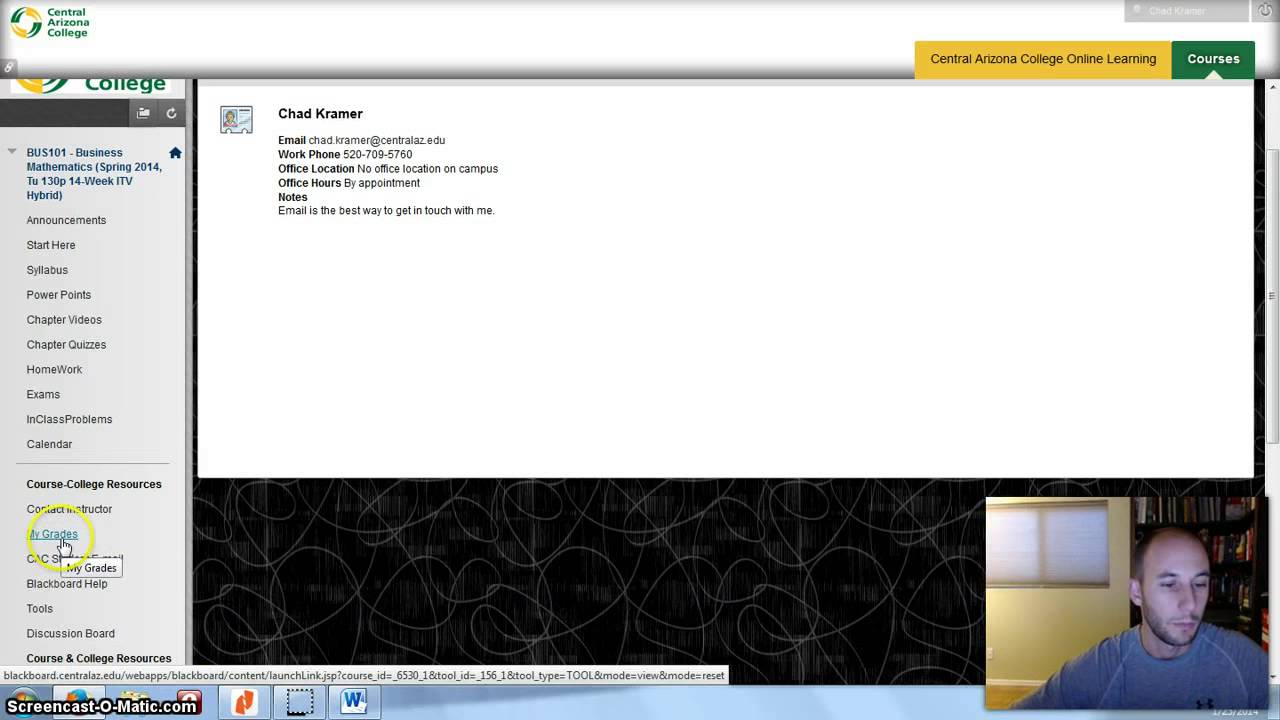1280x720 pixels.
Task: Open Contact Instructor link
Action: [69, 509]
